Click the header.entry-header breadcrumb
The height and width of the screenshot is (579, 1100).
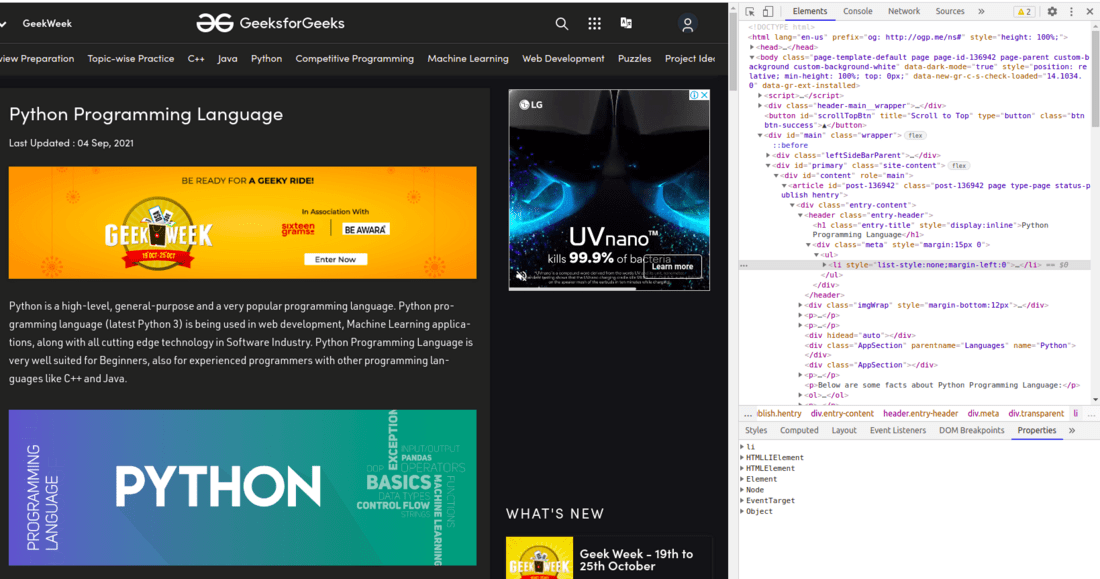point(920,413)
